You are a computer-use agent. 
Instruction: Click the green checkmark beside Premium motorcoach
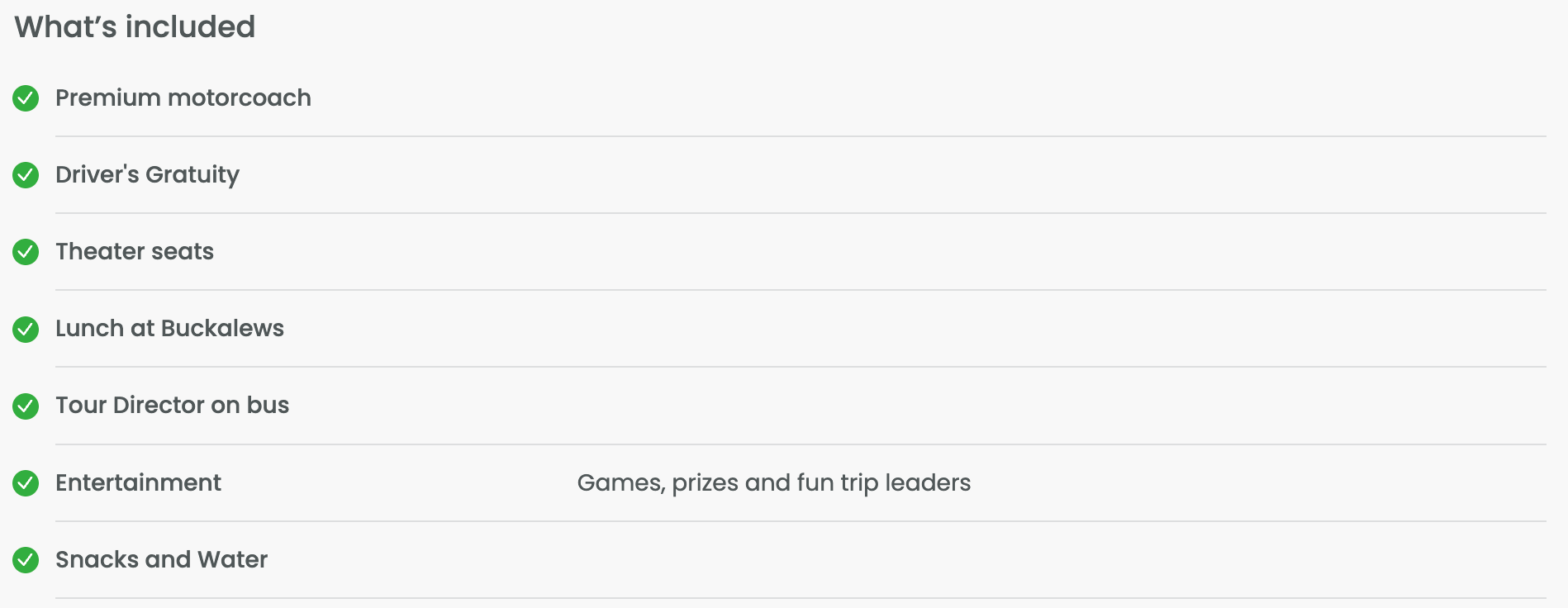[x=26, y=98]
